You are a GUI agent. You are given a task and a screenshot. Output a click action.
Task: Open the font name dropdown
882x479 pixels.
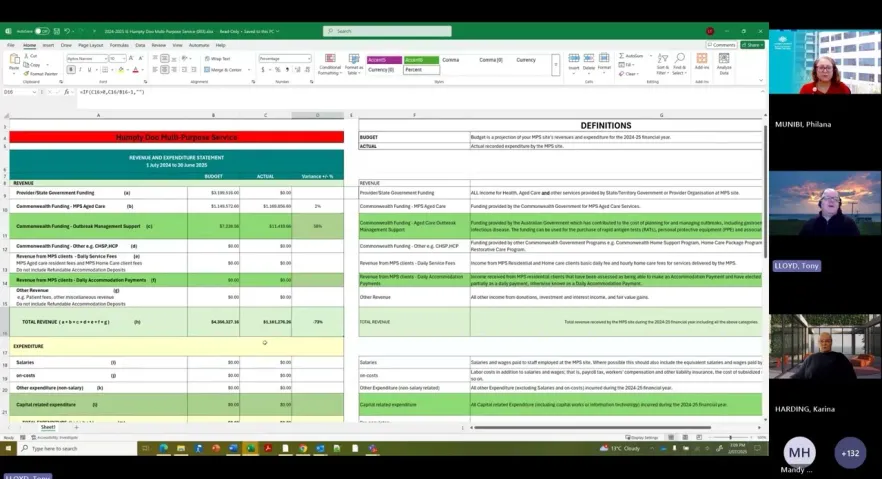pyautogui.click(x=105, y=58)
